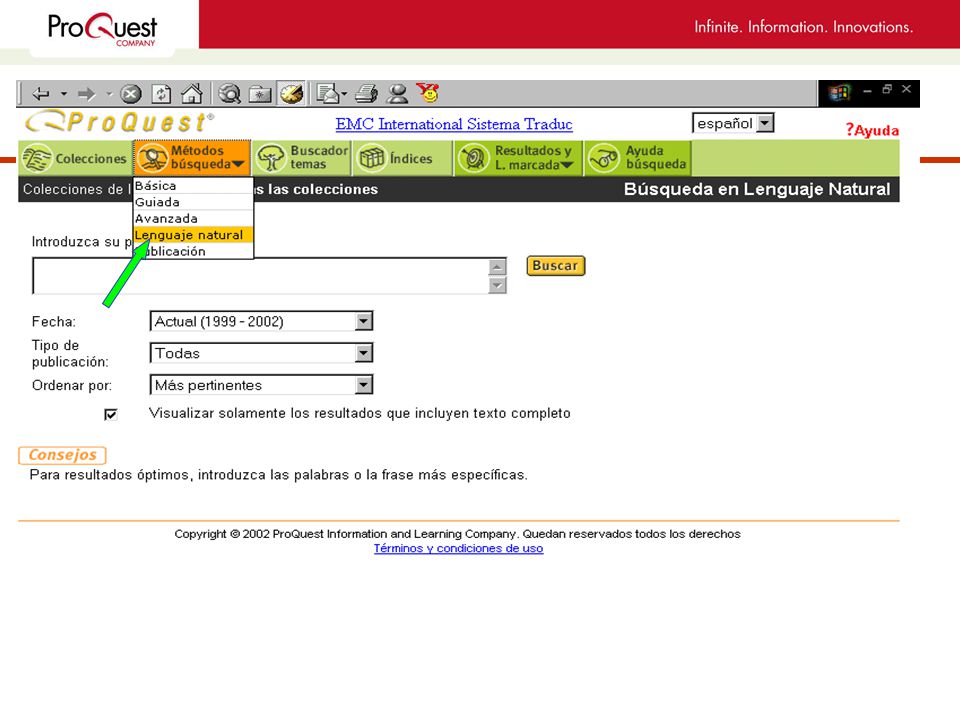
Task: Open the Forward button history dropdown arrow
Action: (x=109, y=94)
